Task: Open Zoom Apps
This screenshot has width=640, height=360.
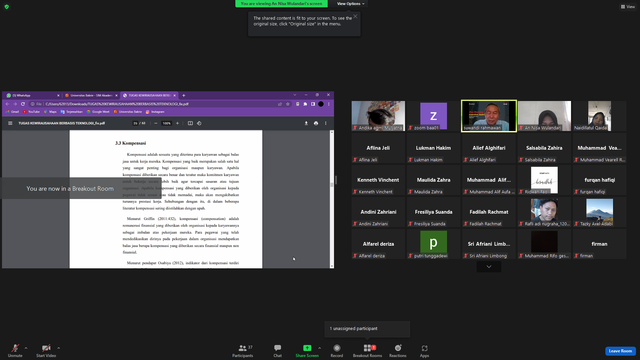Action: (x=424, y=350)
